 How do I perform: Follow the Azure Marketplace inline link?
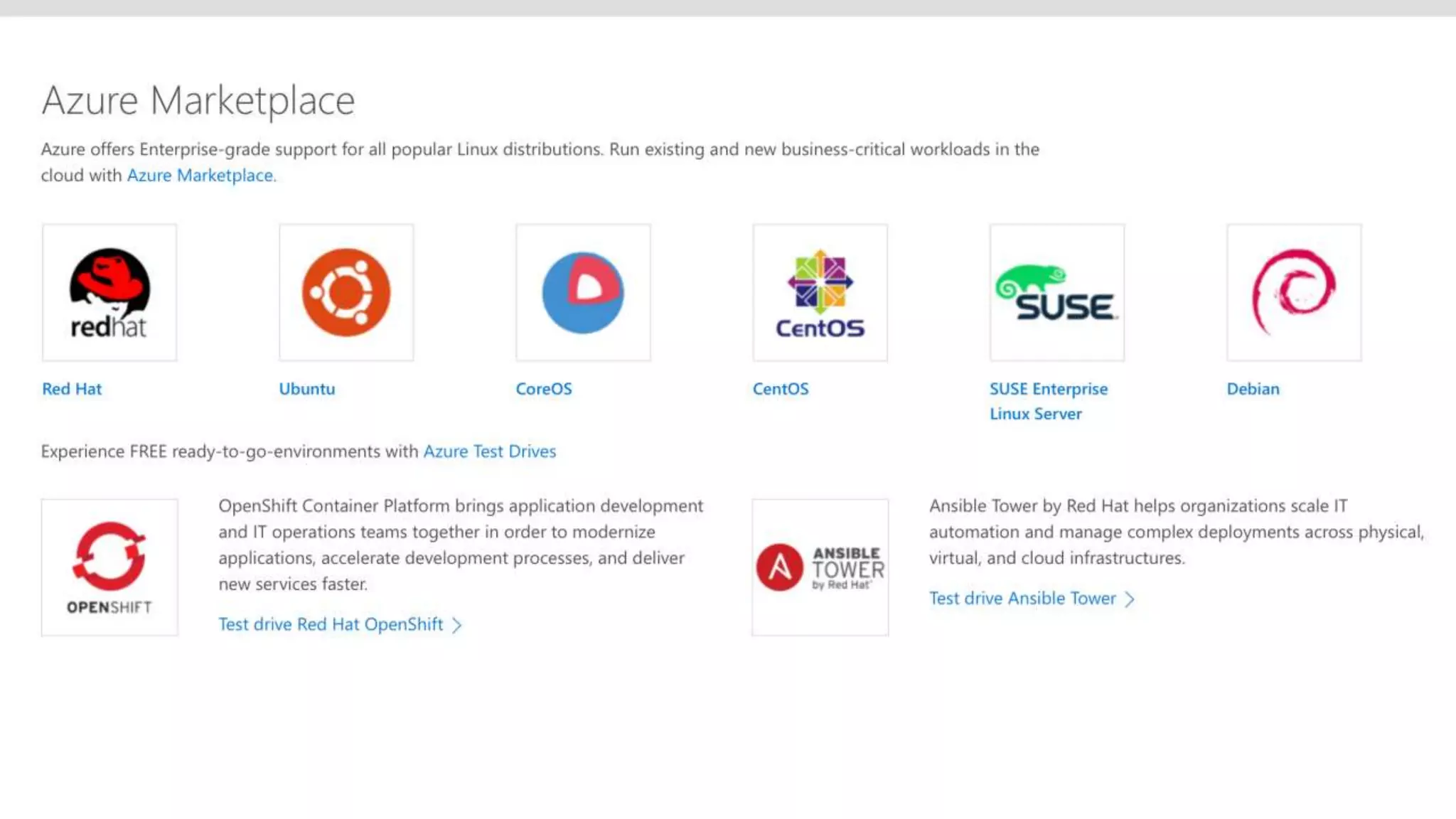point(200,176)
